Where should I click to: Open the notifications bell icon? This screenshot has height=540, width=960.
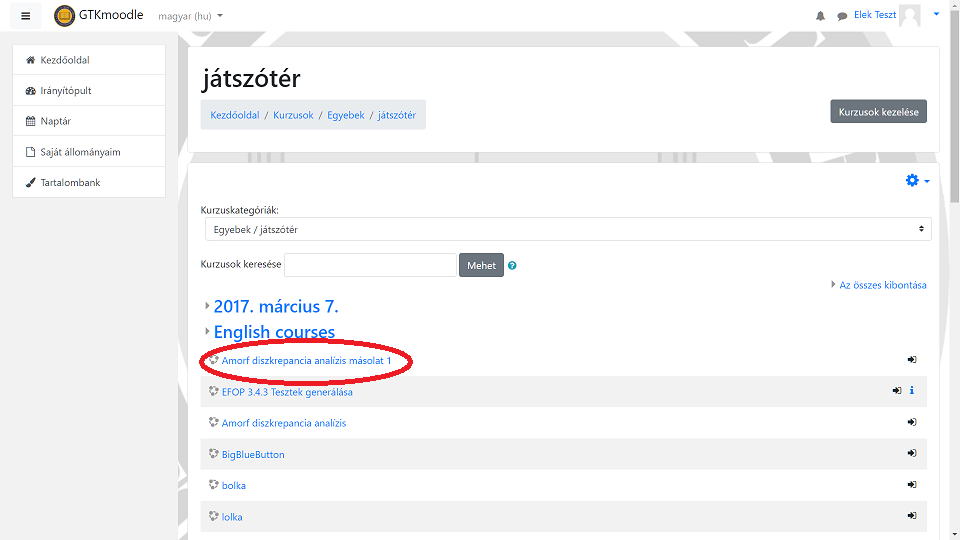point(821,16)
